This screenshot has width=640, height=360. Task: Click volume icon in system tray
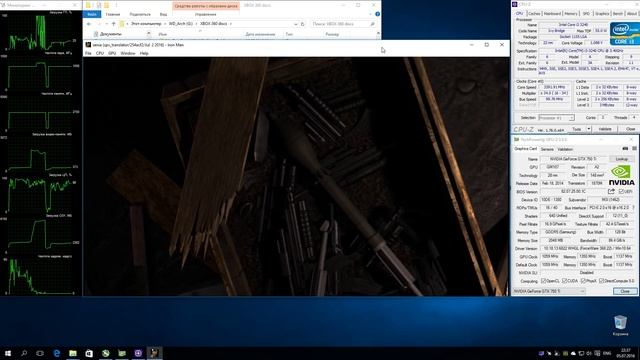click(589, 353)
